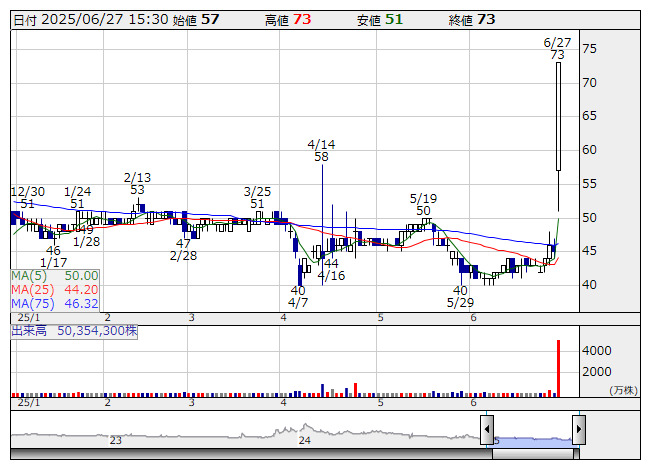Click the 44 4/16 low annotation
653x470 pixels.
click(331, 269)
